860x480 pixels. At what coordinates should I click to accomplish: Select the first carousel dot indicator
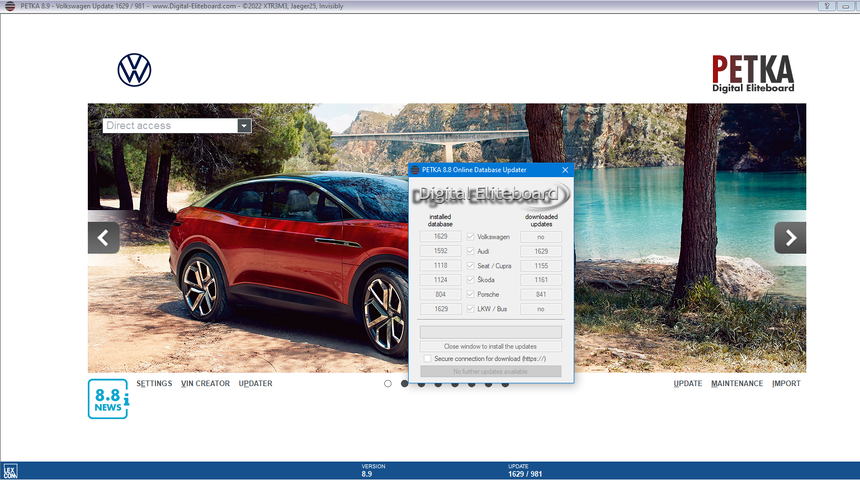click(x=388, y=383)
